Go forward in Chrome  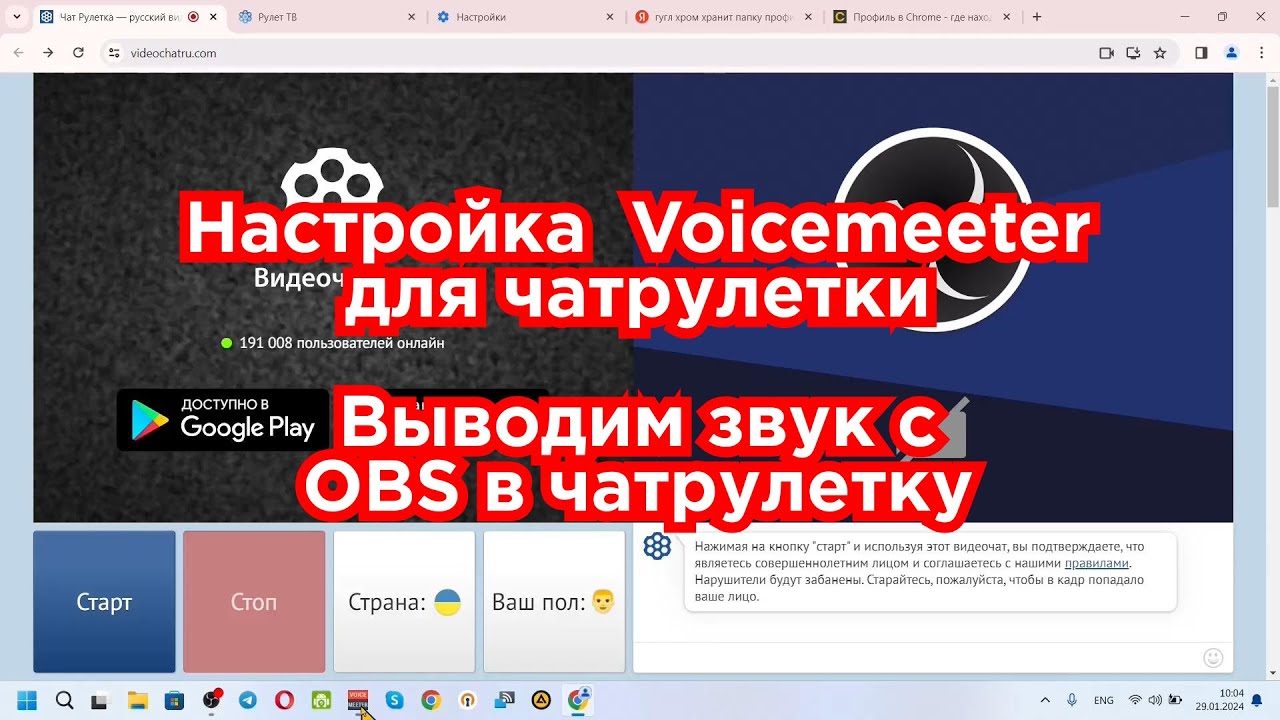coord(48,53)
